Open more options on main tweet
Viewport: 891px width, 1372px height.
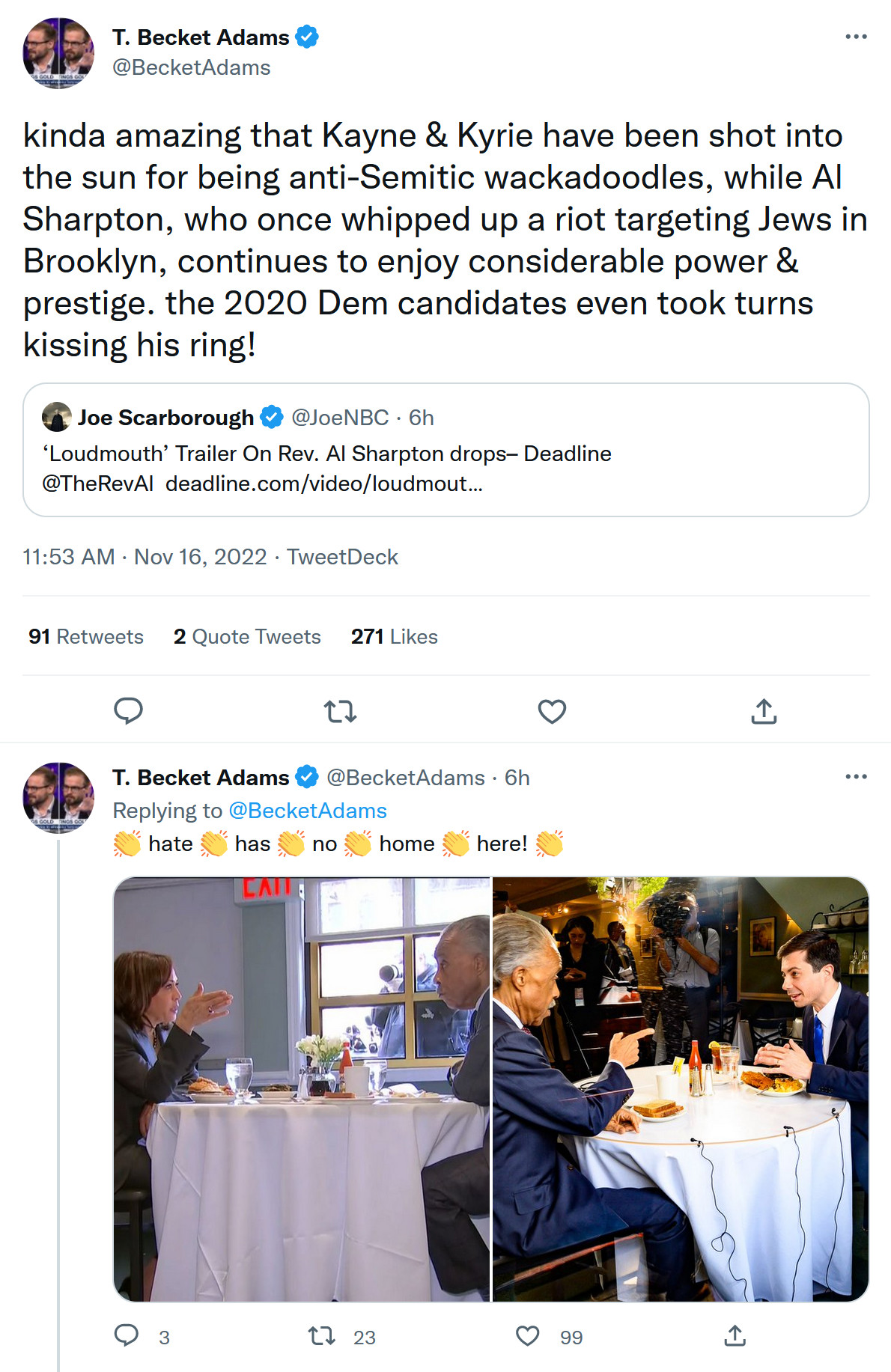(x=856, y=37)
